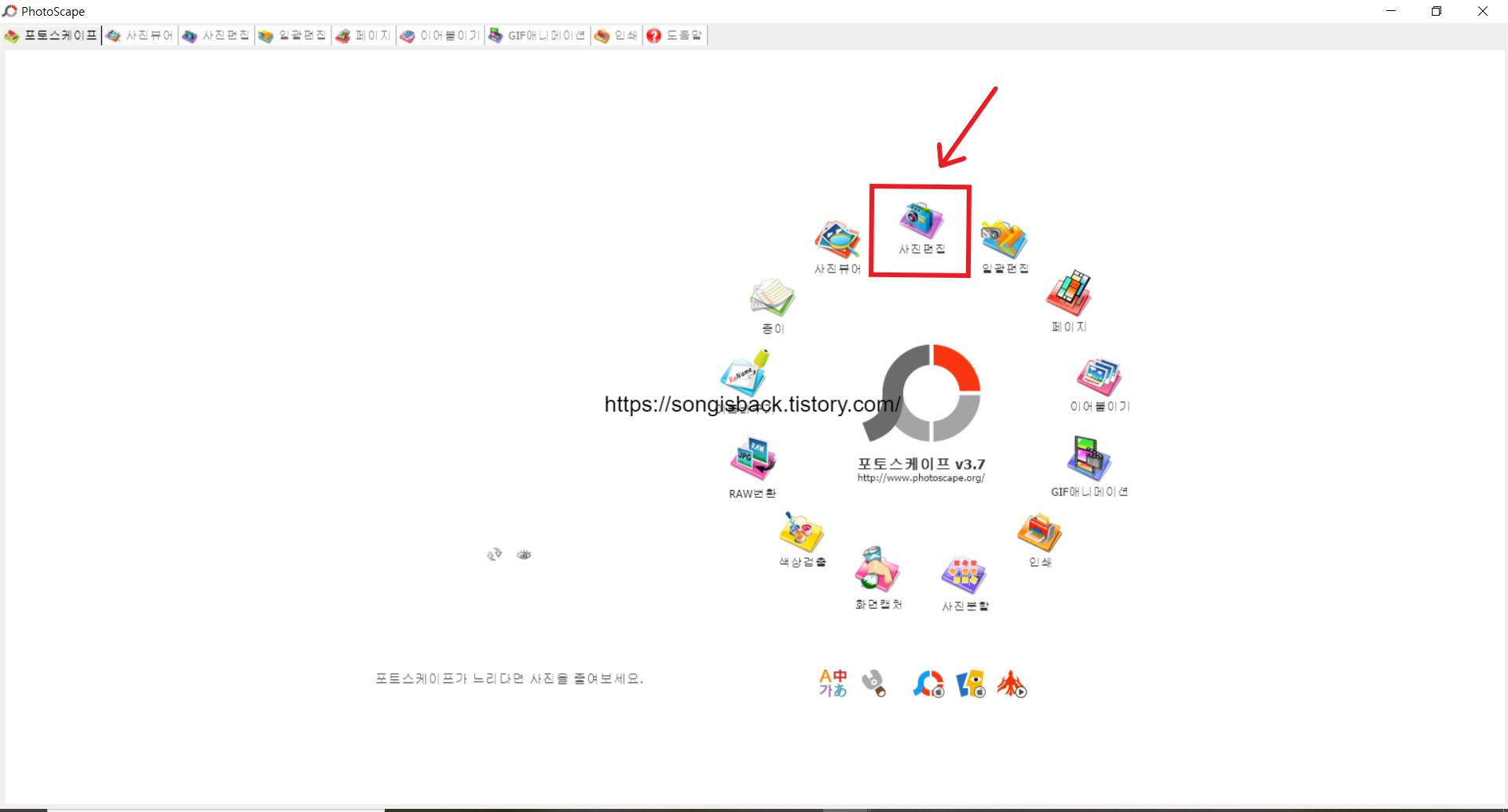Toggle the small eye icon

(524, 554)
